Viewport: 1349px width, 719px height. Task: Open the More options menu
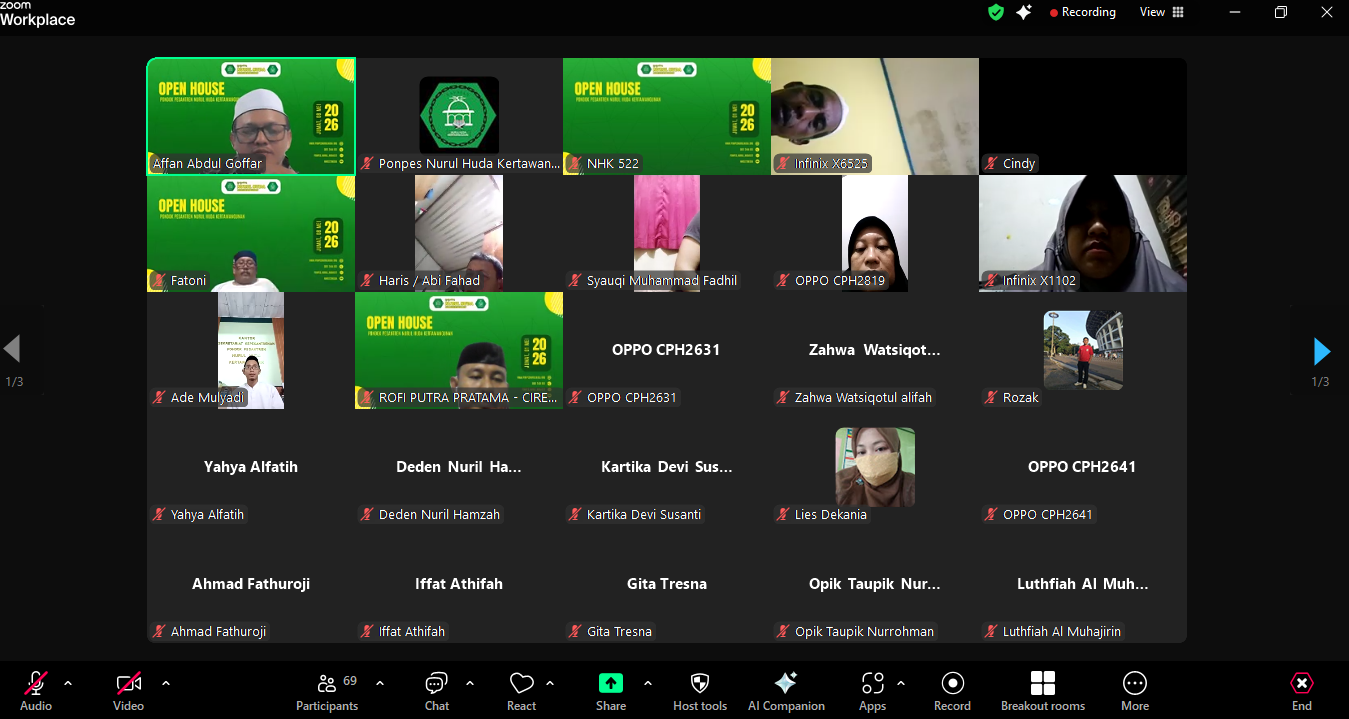(1135, 691)
